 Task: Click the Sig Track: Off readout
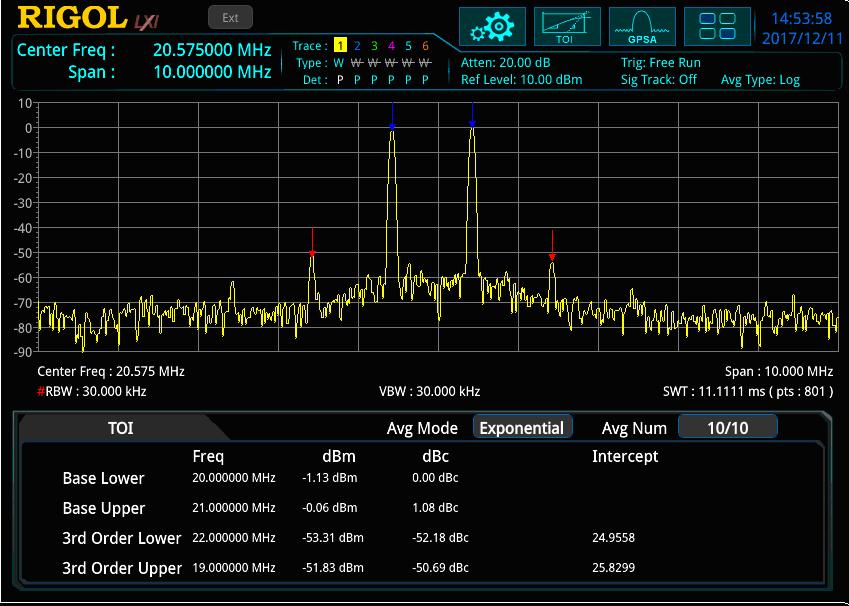coord(659,80)
